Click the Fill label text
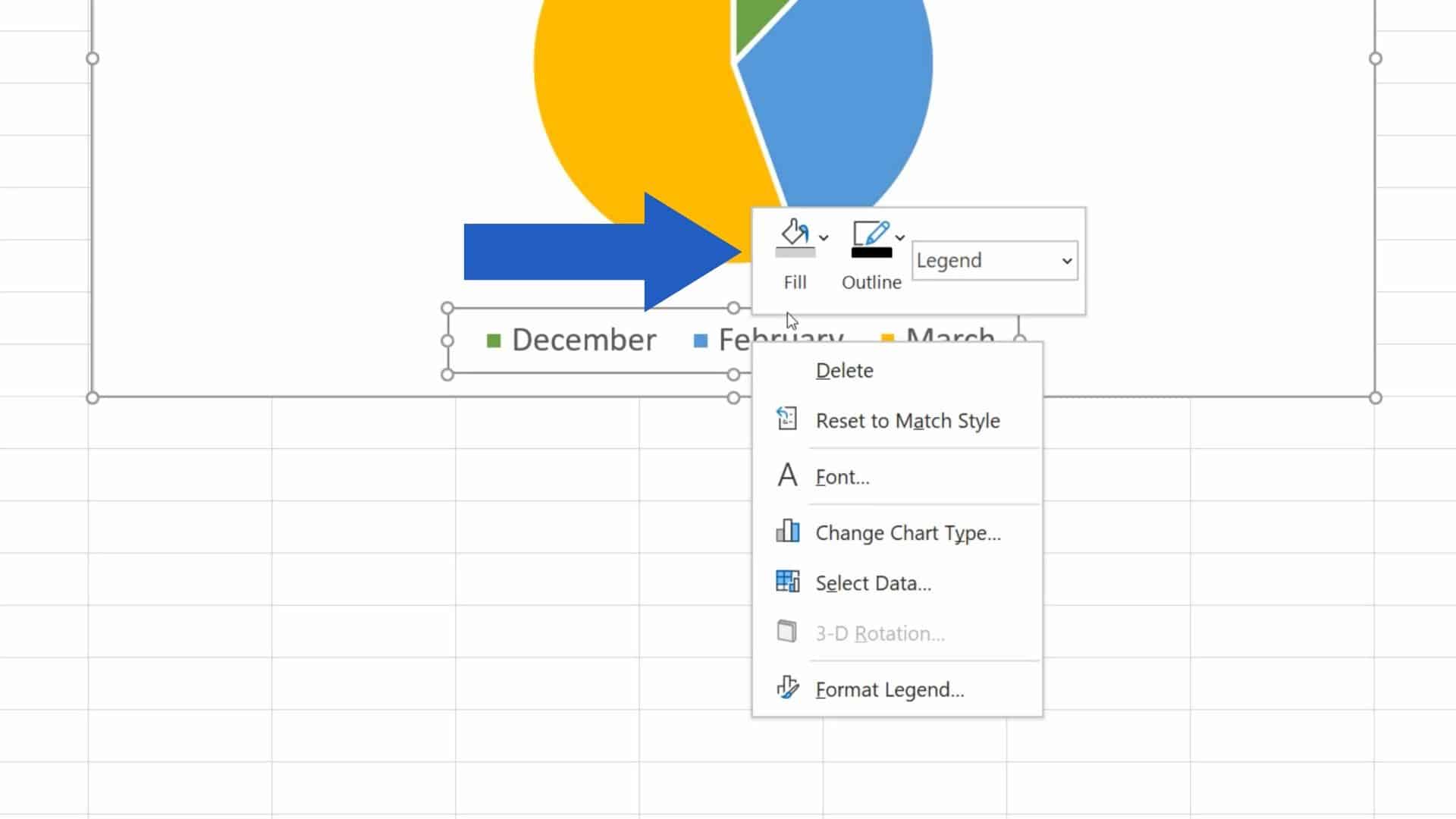The width and height of the screenshot is (1456, 819). [795, 283]
